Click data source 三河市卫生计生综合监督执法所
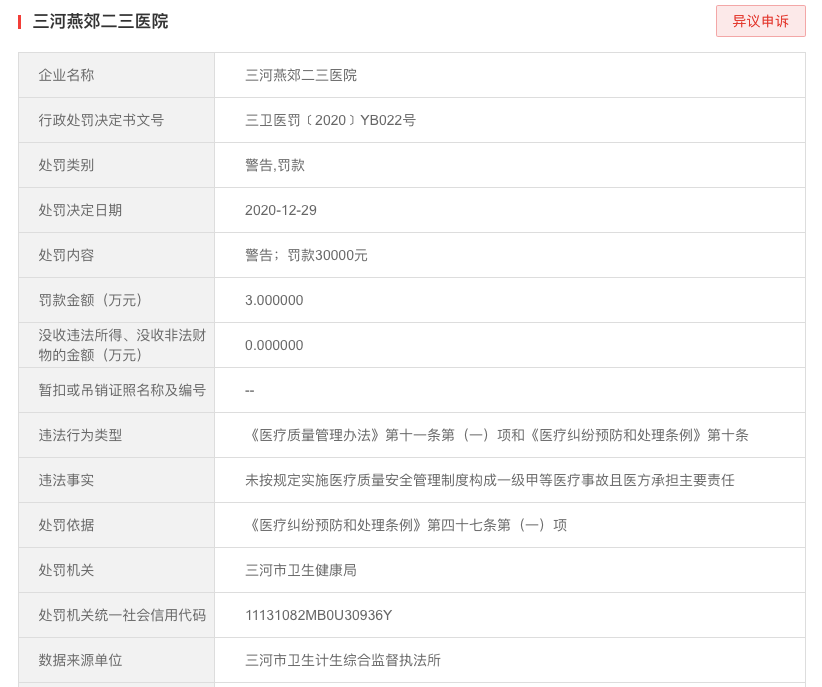Screen dimensions: 822x687 (x=343, y=660)
